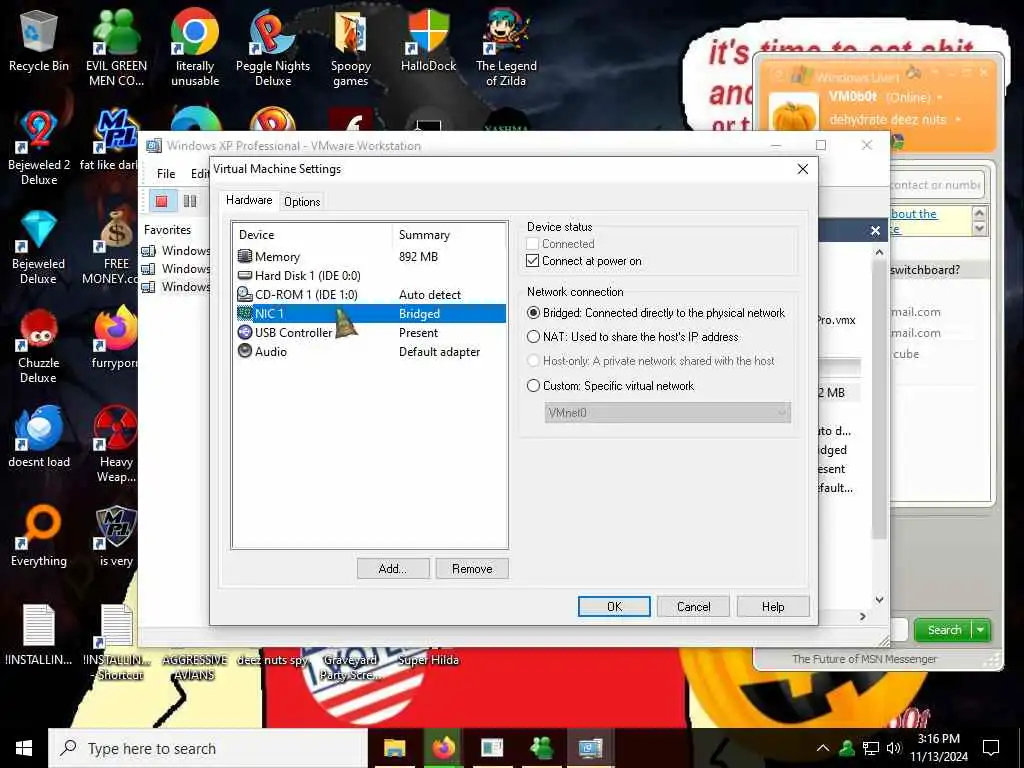Select CD-ROM 1 (IDE 1:0) device
The height and width of the screenshot is (768, 1024).
[x=370, y=295]
